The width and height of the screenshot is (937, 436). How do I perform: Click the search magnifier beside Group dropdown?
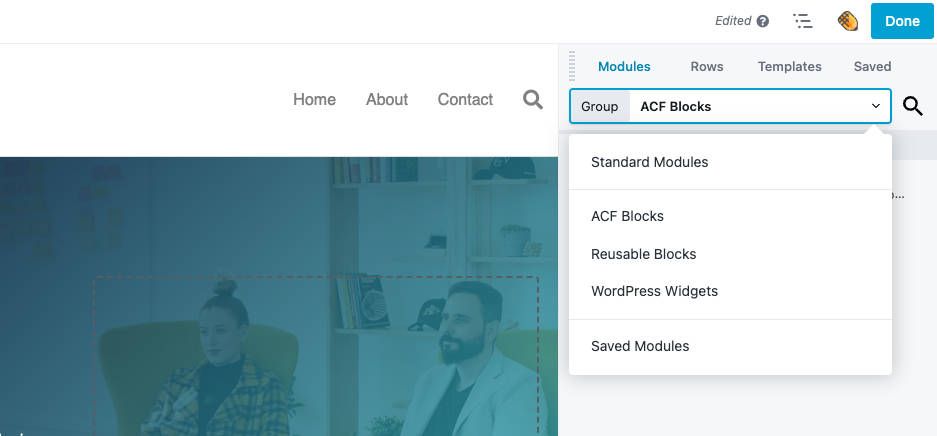pyautogui.click(x=912, y=106)
